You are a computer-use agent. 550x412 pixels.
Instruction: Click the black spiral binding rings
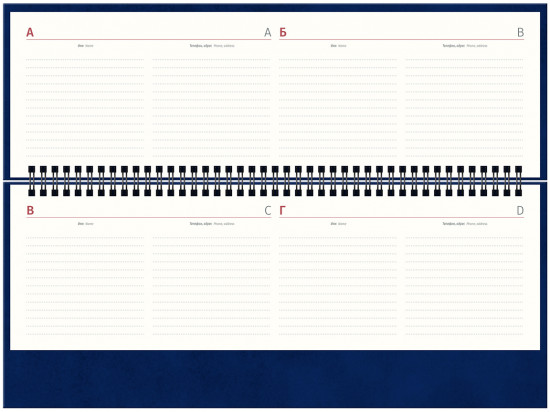[275, 181]
